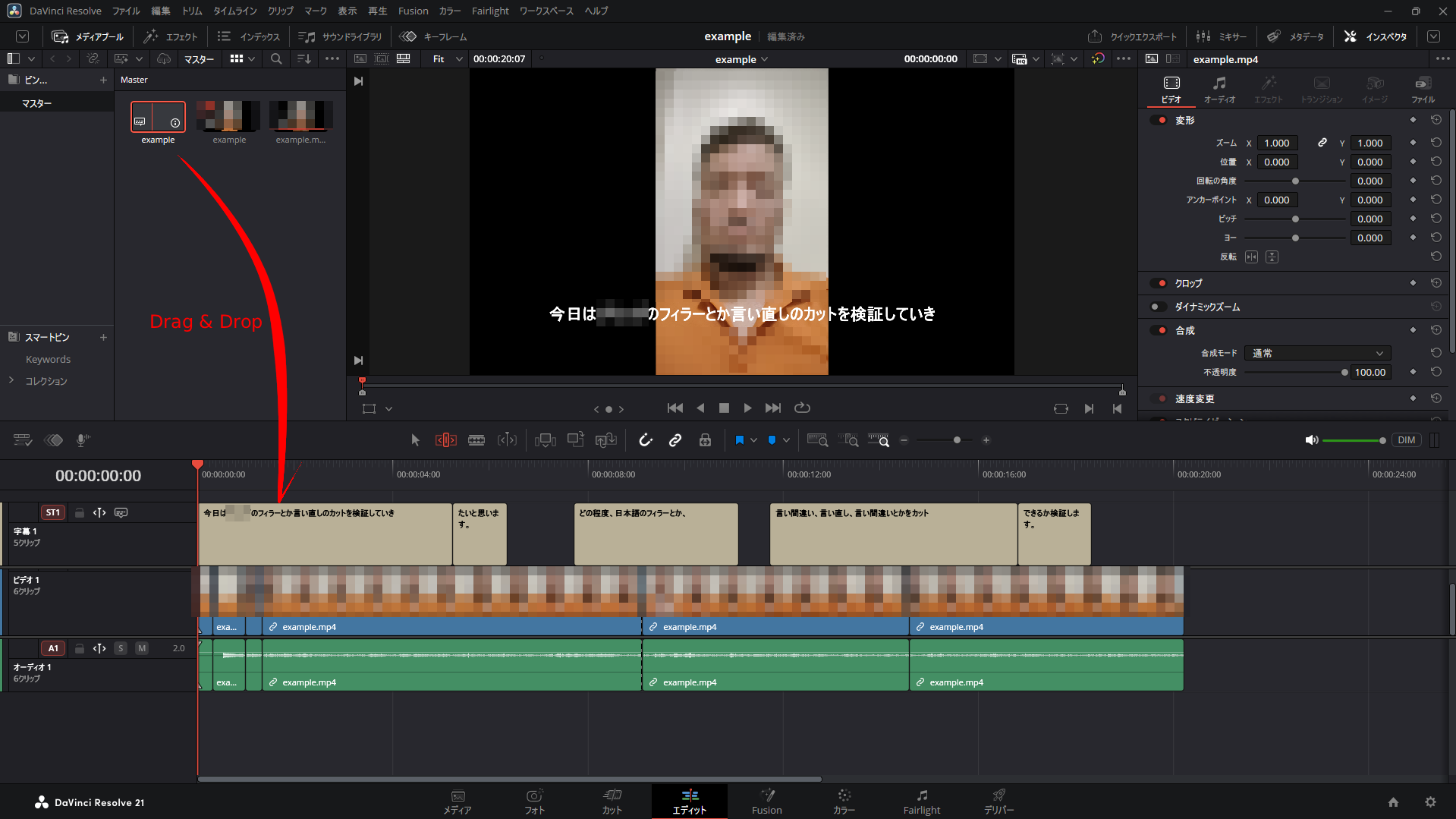This screenshot has height=819, width=1456.
Task: Open Inspector Audio tab
Action: coord(1219,90)
